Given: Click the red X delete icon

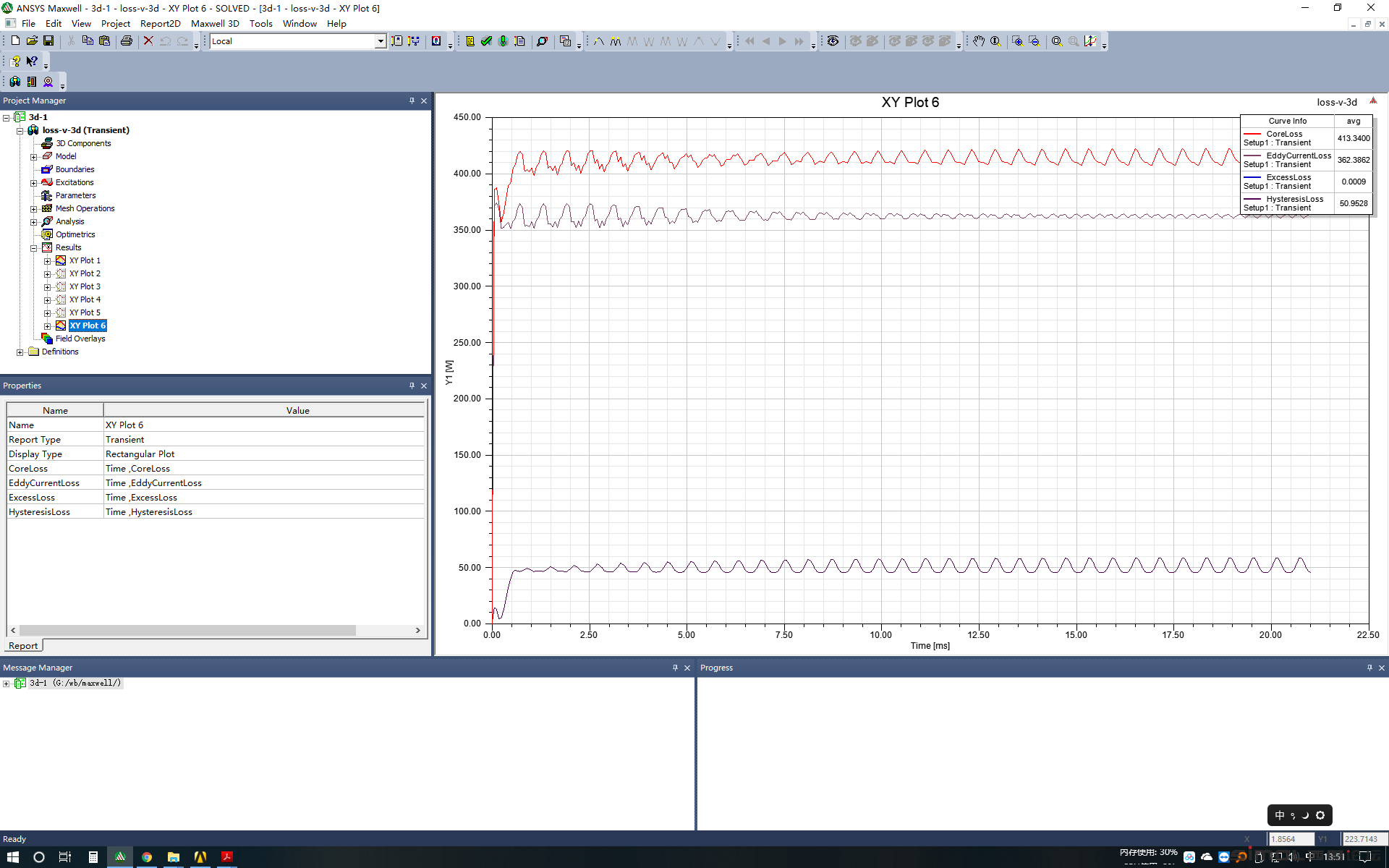Looking at the screenshot, I should point(148,41).
